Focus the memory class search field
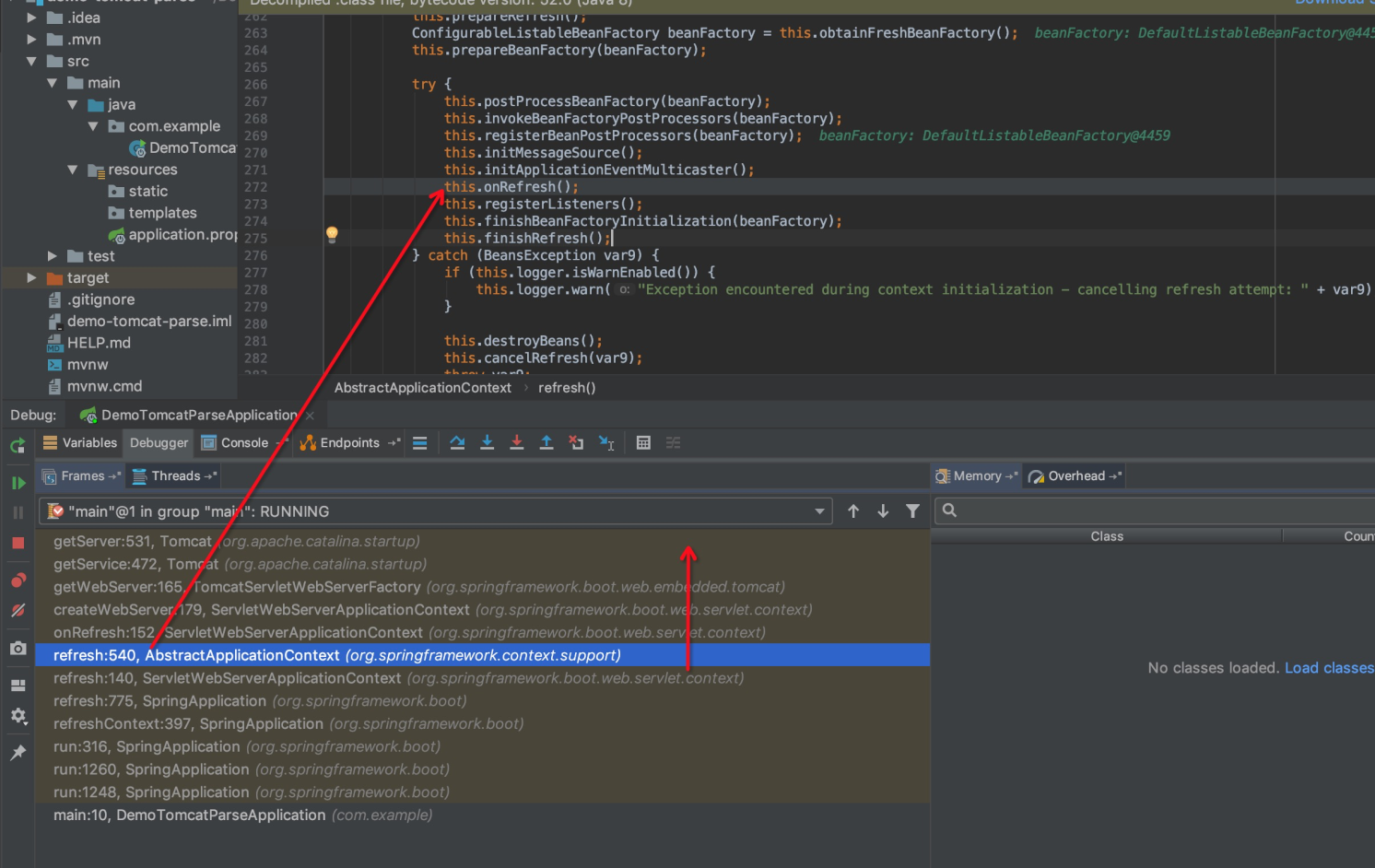 [1155, 510]
